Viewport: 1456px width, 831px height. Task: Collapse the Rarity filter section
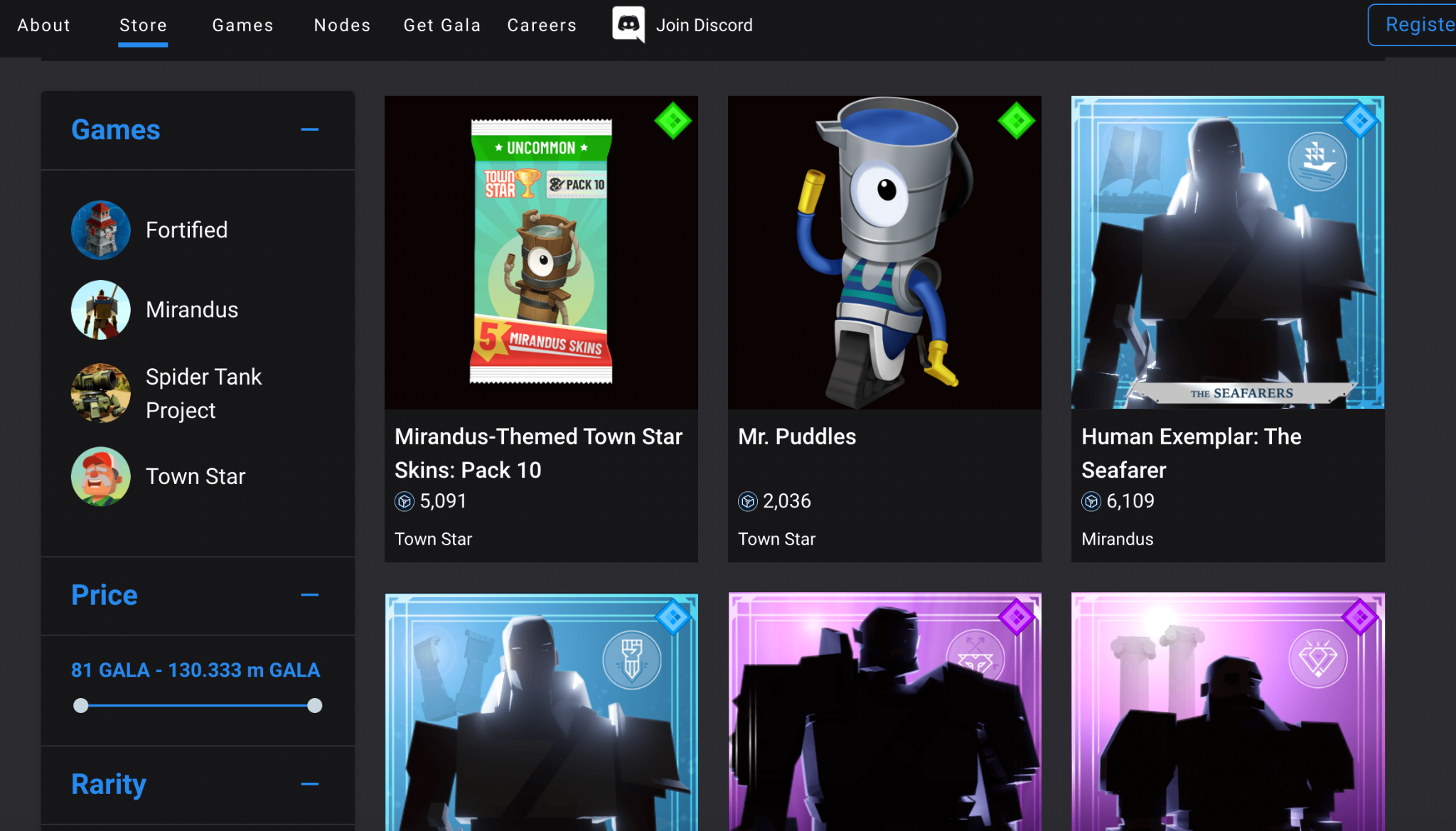tap(309, 784)
